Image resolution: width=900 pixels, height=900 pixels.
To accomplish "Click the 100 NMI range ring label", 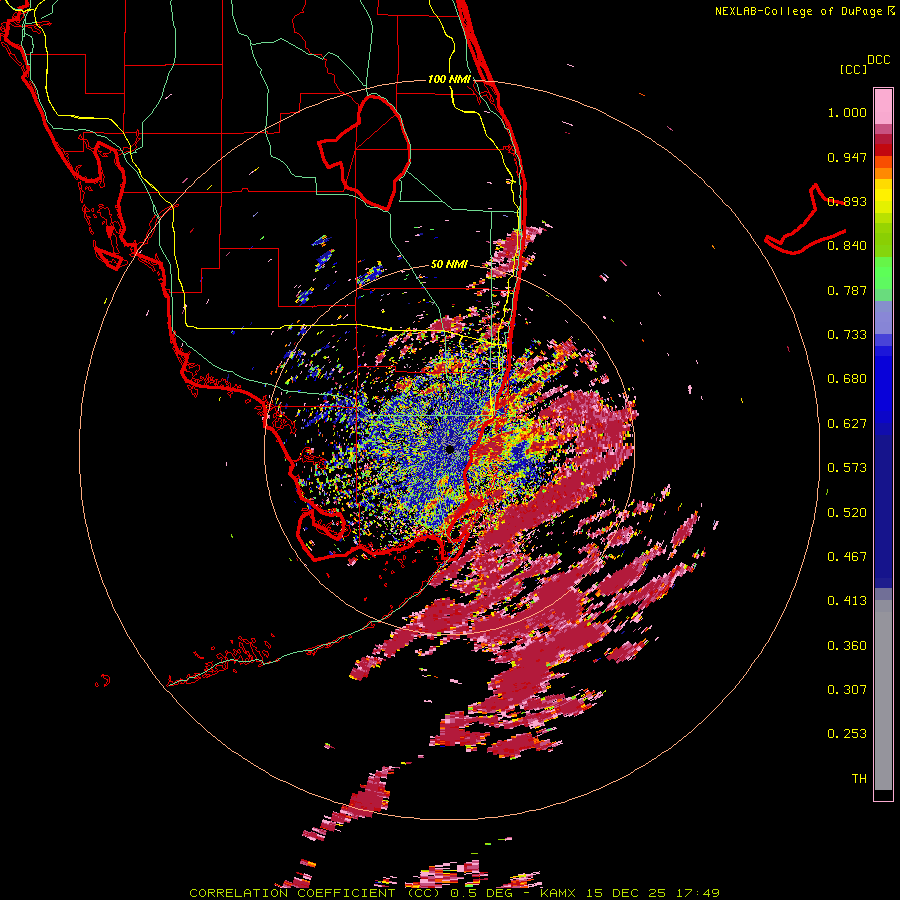I will 449,79.
